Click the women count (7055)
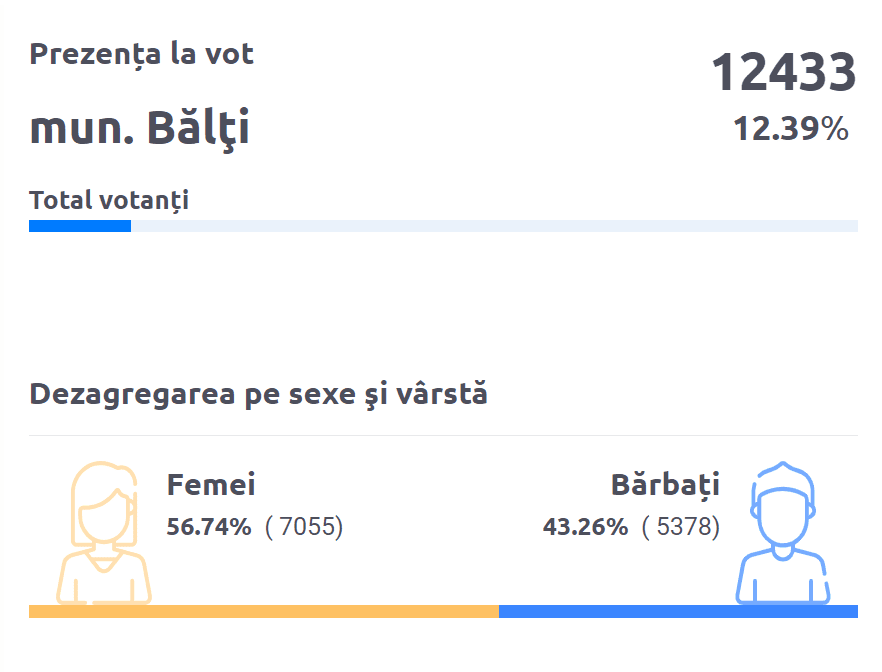Screen dimensions: 882x672 [x=304, y=527]
